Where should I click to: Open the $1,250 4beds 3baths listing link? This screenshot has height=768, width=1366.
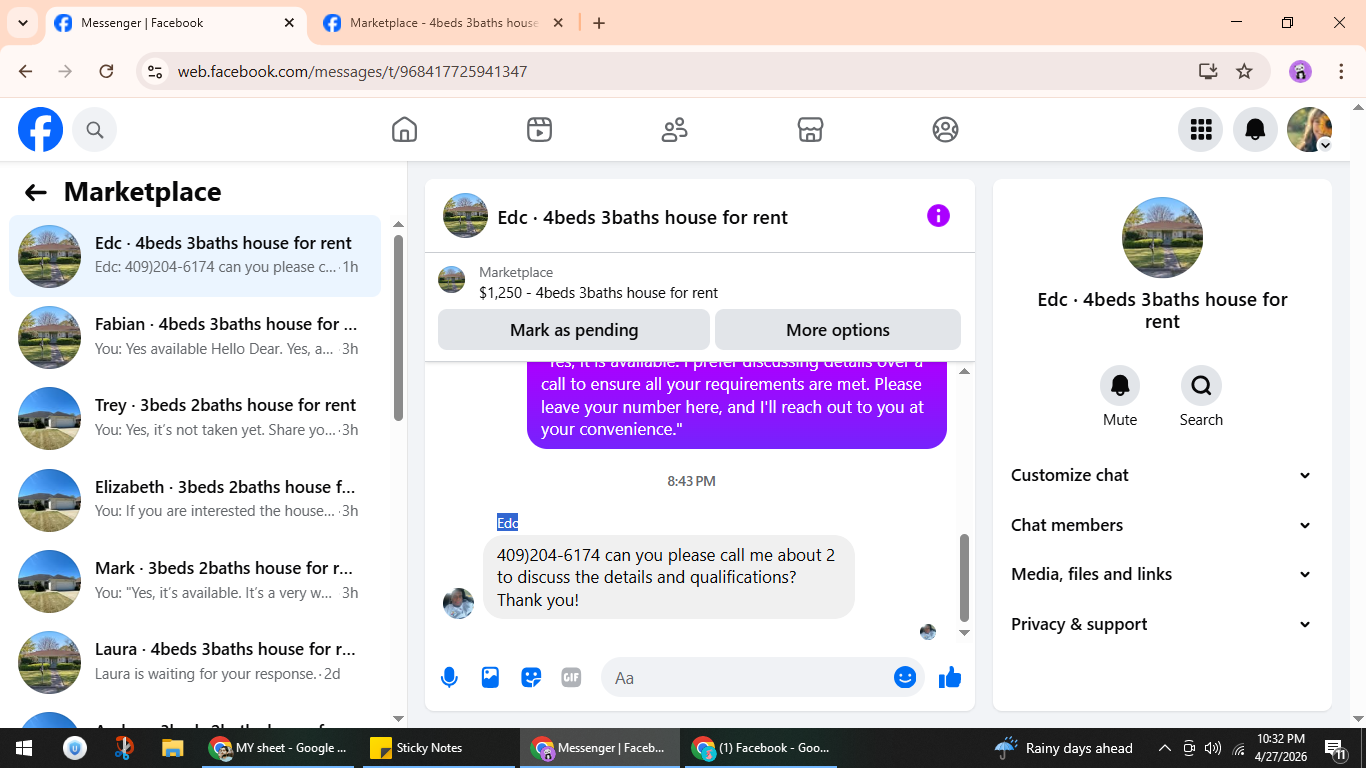(x=598, y=293)
